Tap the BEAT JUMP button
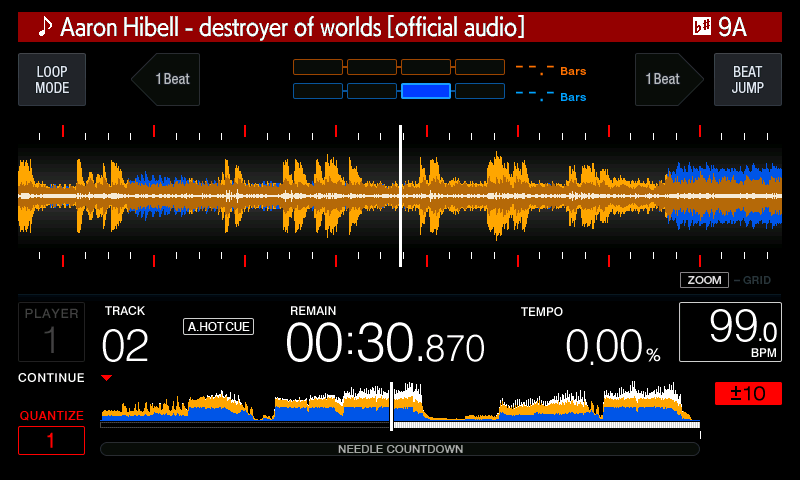Screen dimensions: 800x480 point(747,80)
